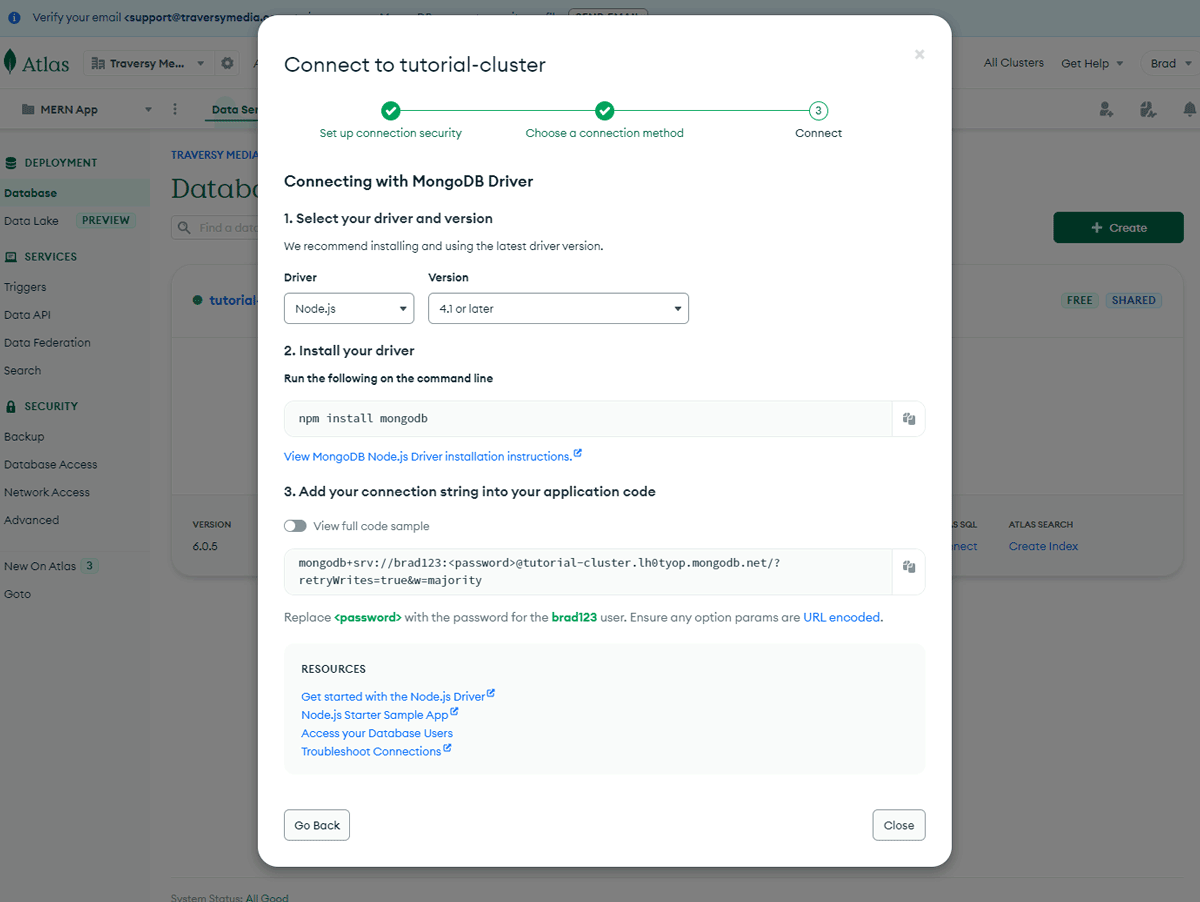This screenshot has height=902, width=1200.
Task: Close the dialog with the X icon
Action: 919,55
